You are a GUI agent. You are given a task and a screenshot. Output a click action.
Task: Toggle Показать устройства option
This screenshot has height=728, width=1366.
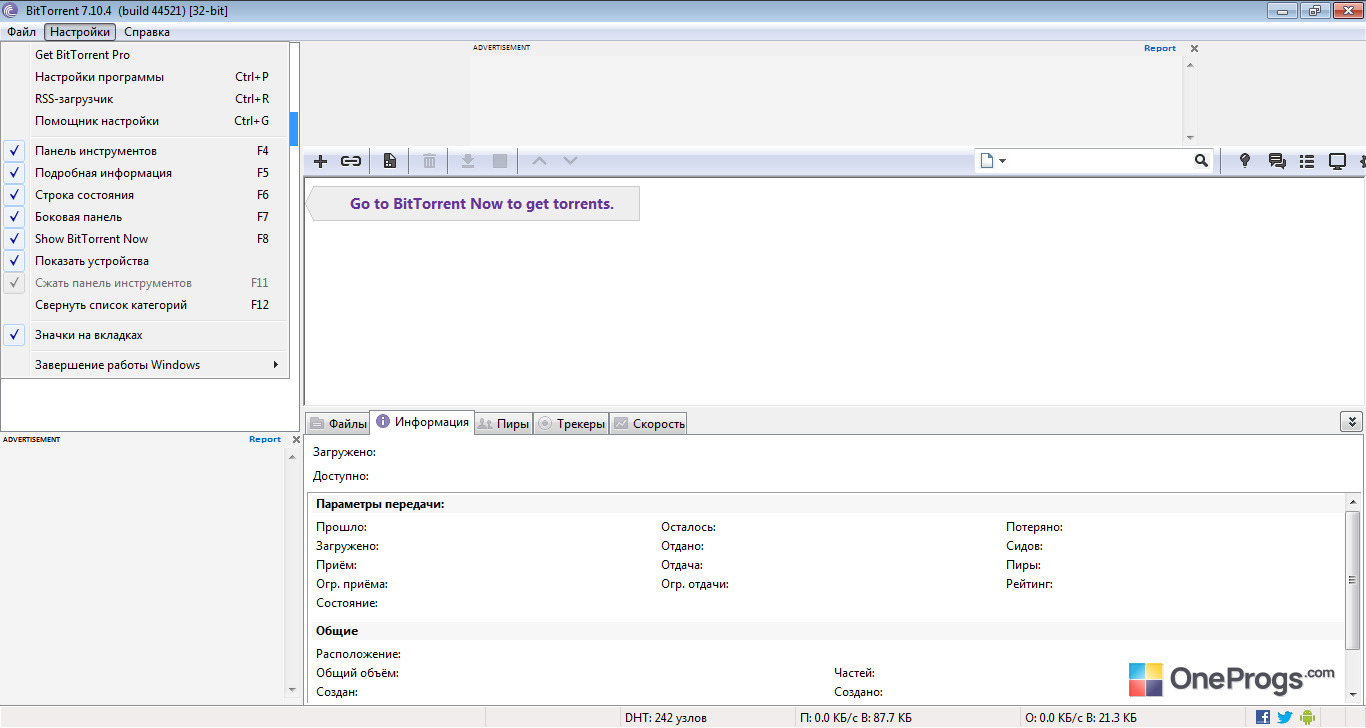[145, 261]
